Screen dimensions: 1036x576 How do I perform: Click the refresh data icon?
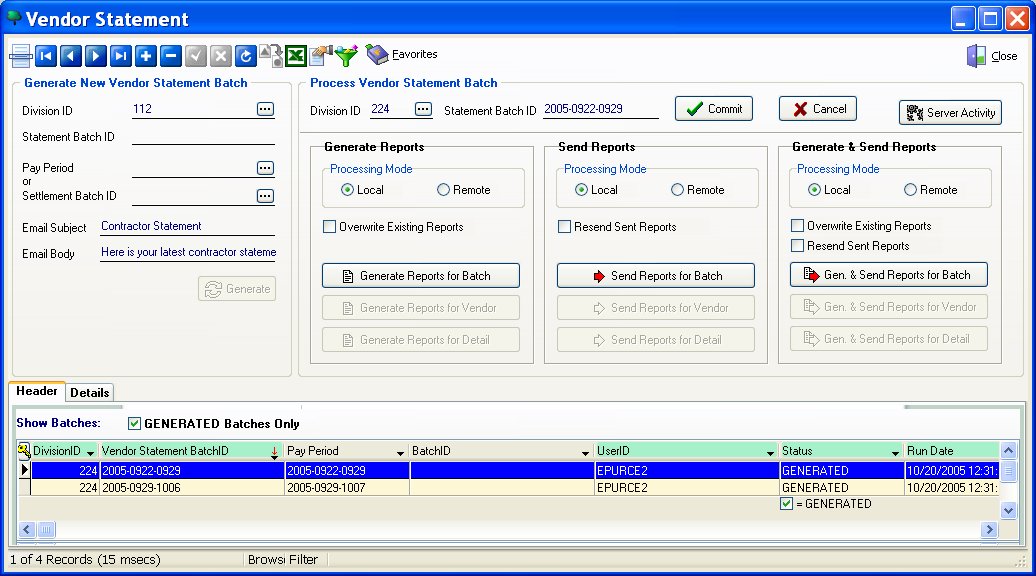pyautogui.click(x=246, y=57)
